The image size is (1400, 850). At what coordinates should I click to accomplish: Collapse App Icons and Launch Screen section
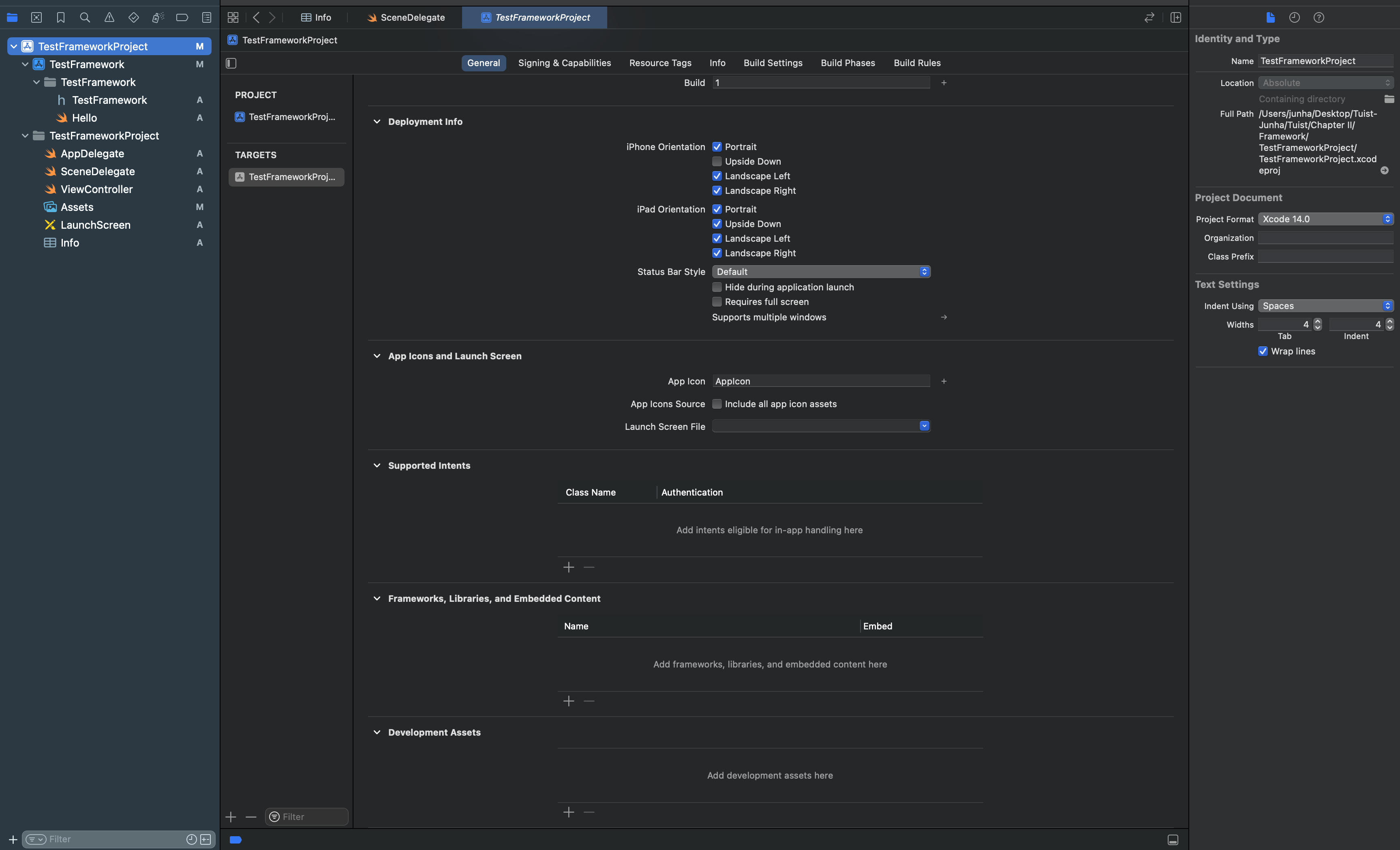click(377, 356)
